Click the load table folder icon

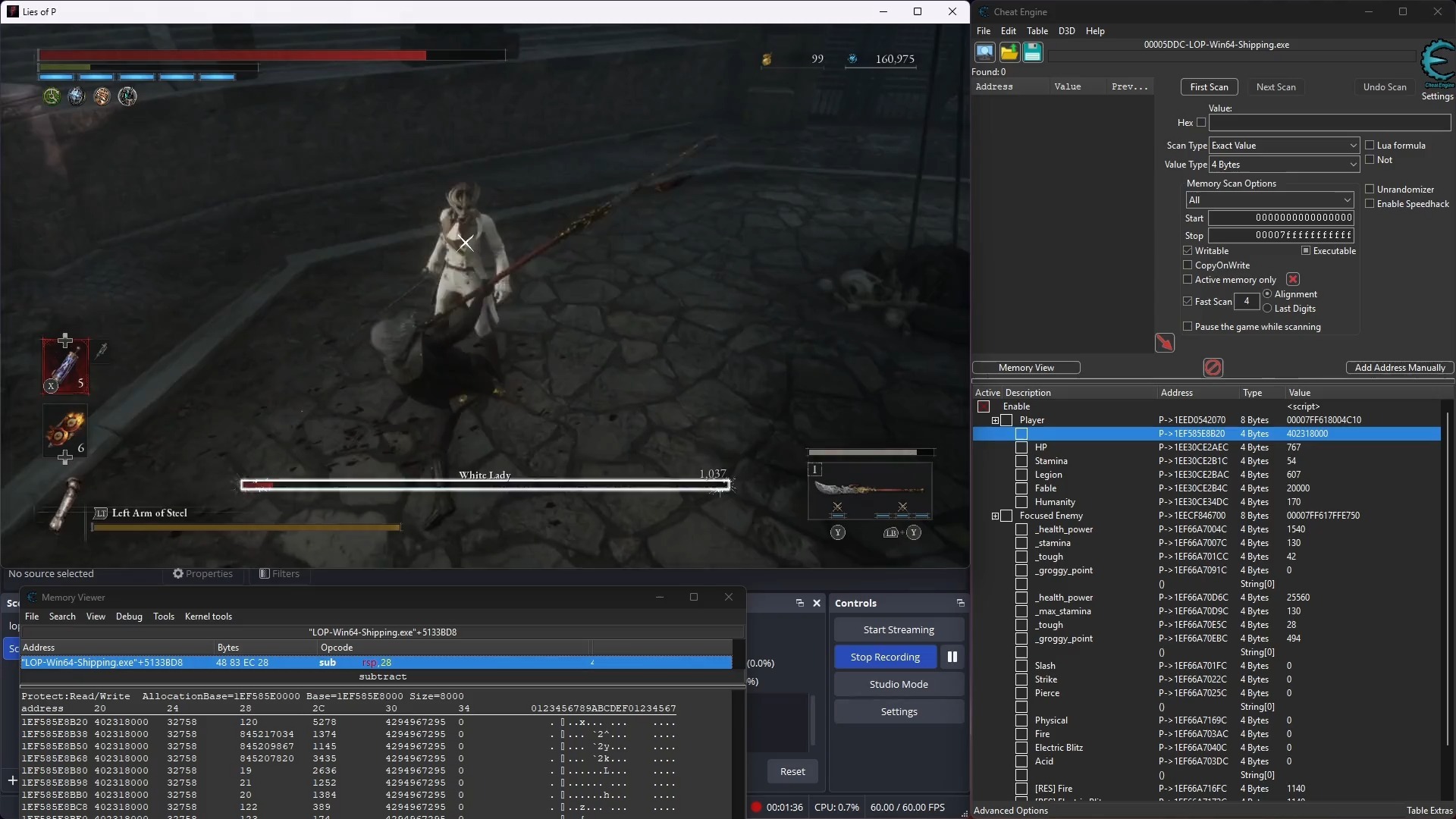coord(1009,52)
